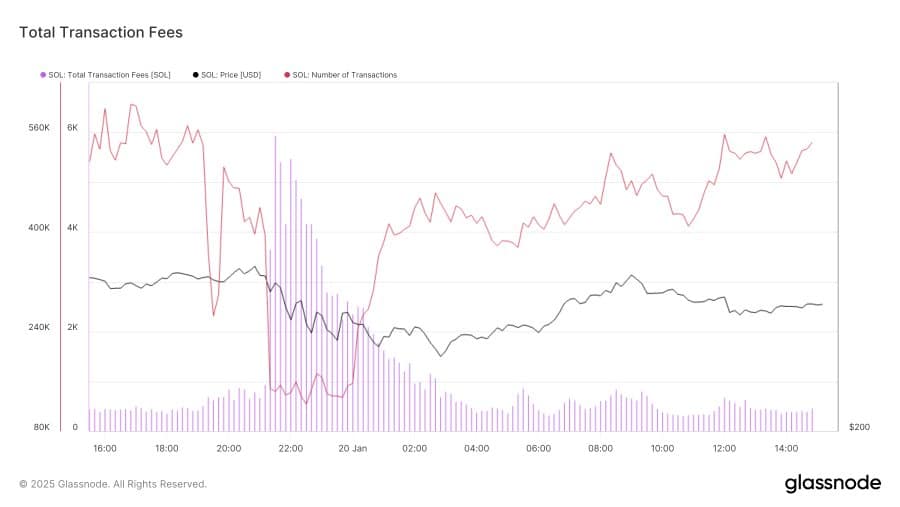Click the 08:00 time axis label
Image resolution: width=900 pixels, height=507 pixels.
click(x=601, y=448)
